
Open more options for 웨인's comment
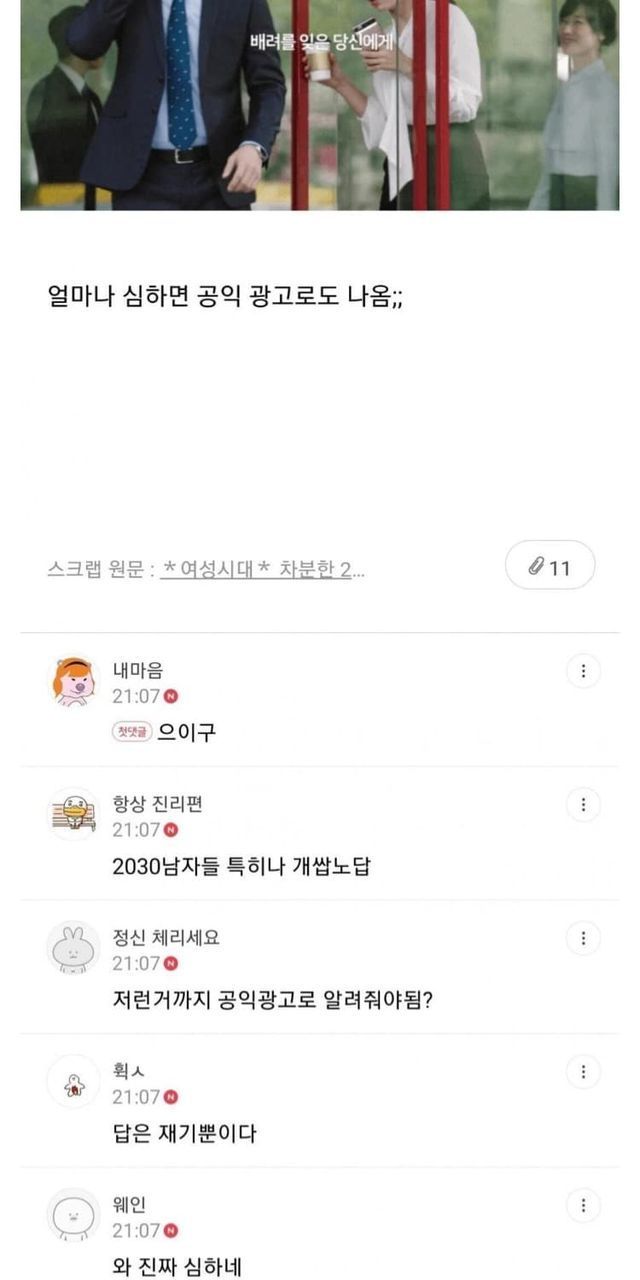click(x=583, y=1205)
